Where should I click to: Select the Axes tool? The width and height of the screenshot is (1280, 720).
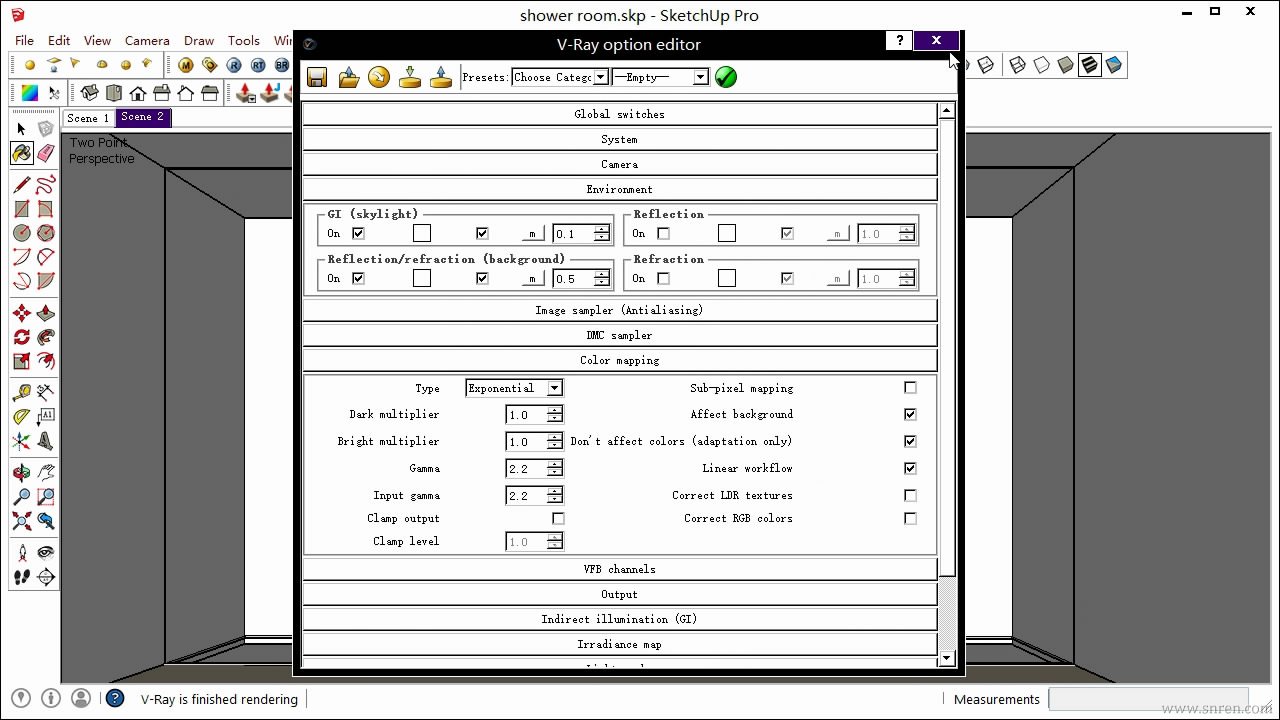(x=21, y=440)
